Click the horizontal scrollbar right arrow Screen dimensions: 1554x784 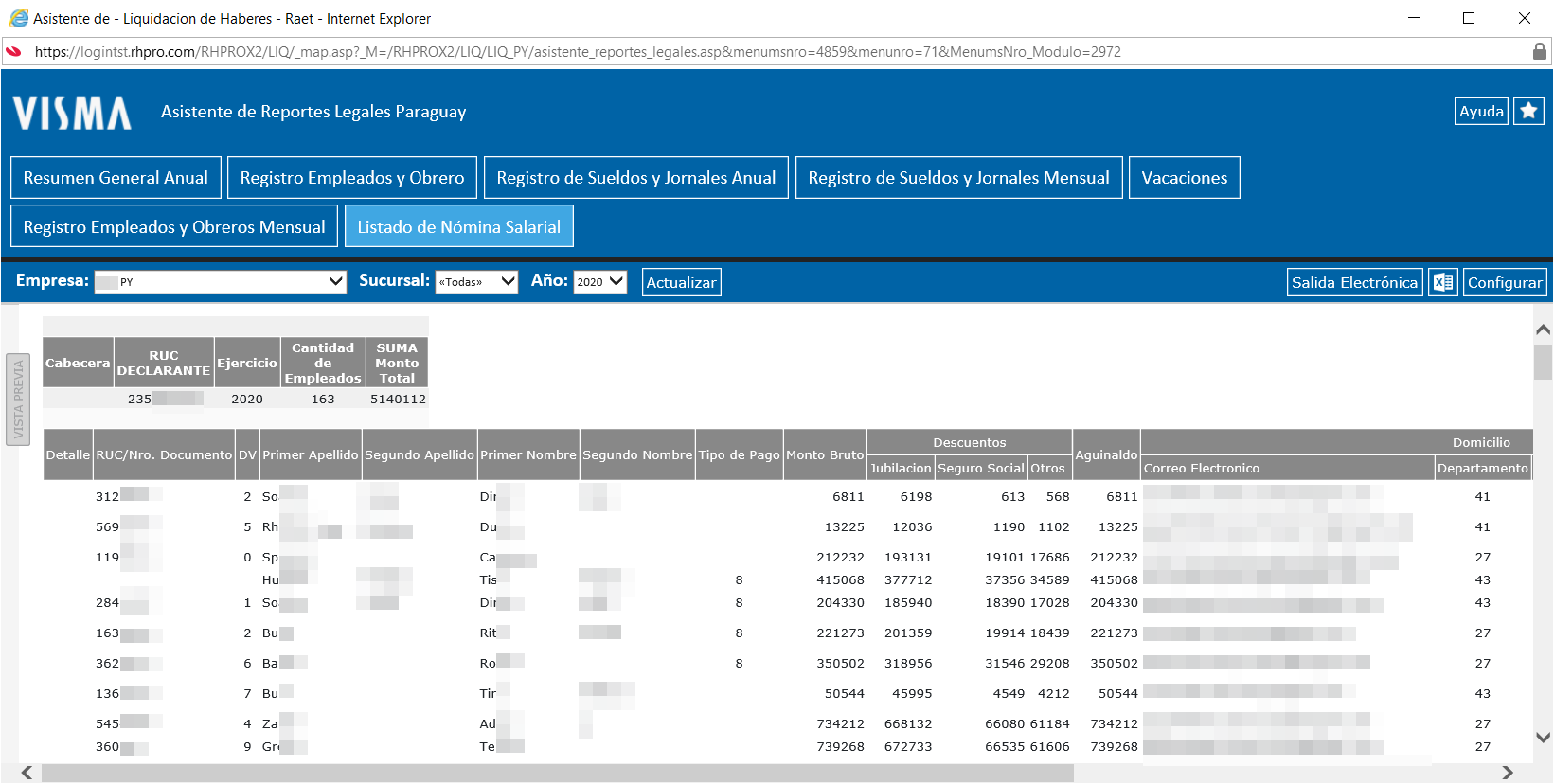coord(1508,773)
